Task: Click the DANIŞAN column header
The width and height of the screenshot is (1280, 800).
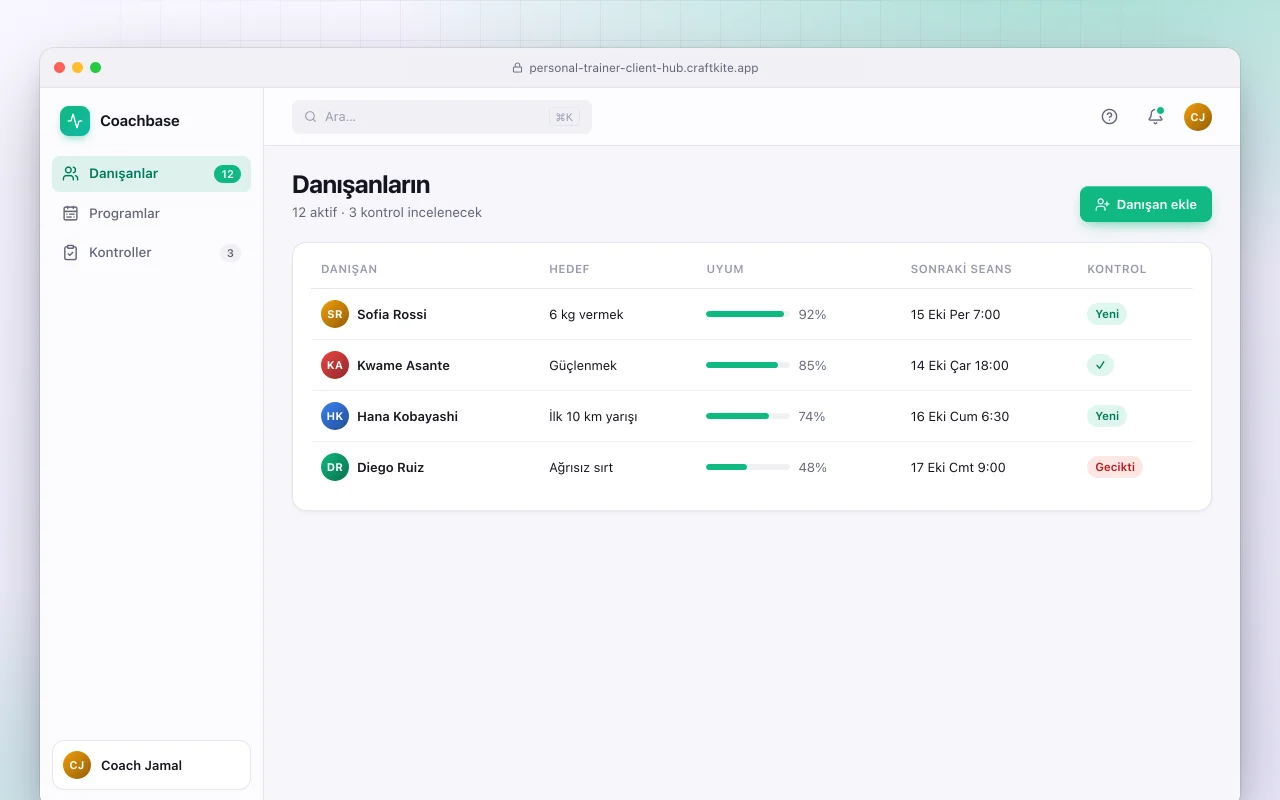Action: [349, 269]
